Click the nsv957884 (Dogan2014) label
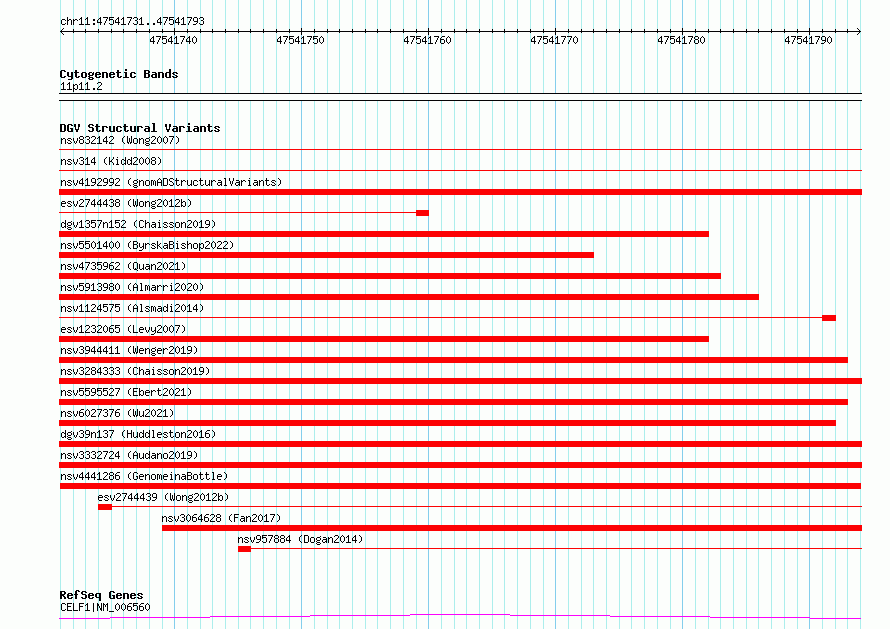Screen dimensions: 890x629 tap(300, 539)
